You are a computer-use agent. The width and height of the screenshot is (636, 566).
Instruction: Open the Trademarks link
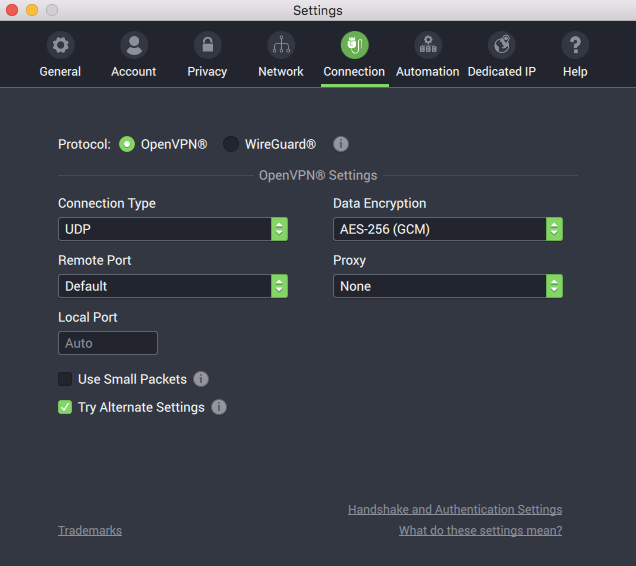click(x=90, y=531)
